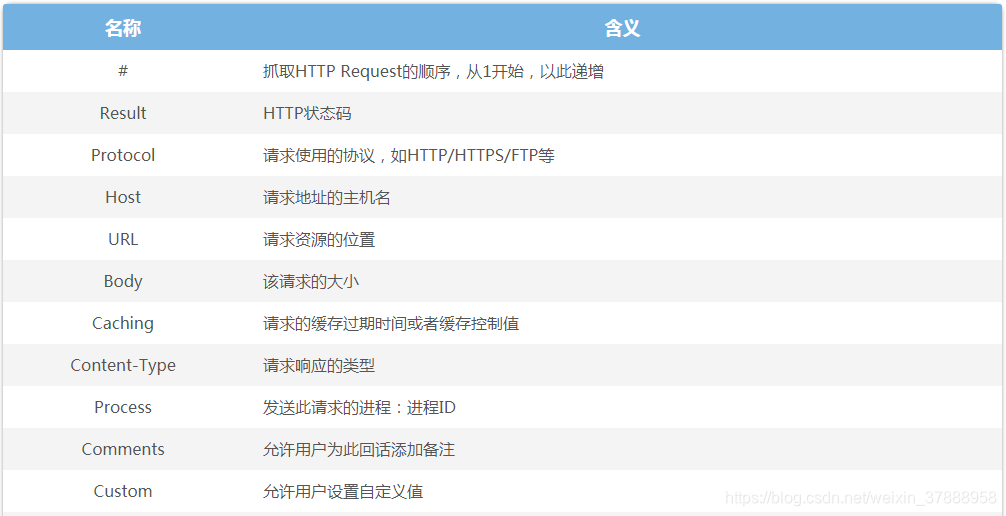
Task: Click the '含义' column header
Action: [622, 28]
